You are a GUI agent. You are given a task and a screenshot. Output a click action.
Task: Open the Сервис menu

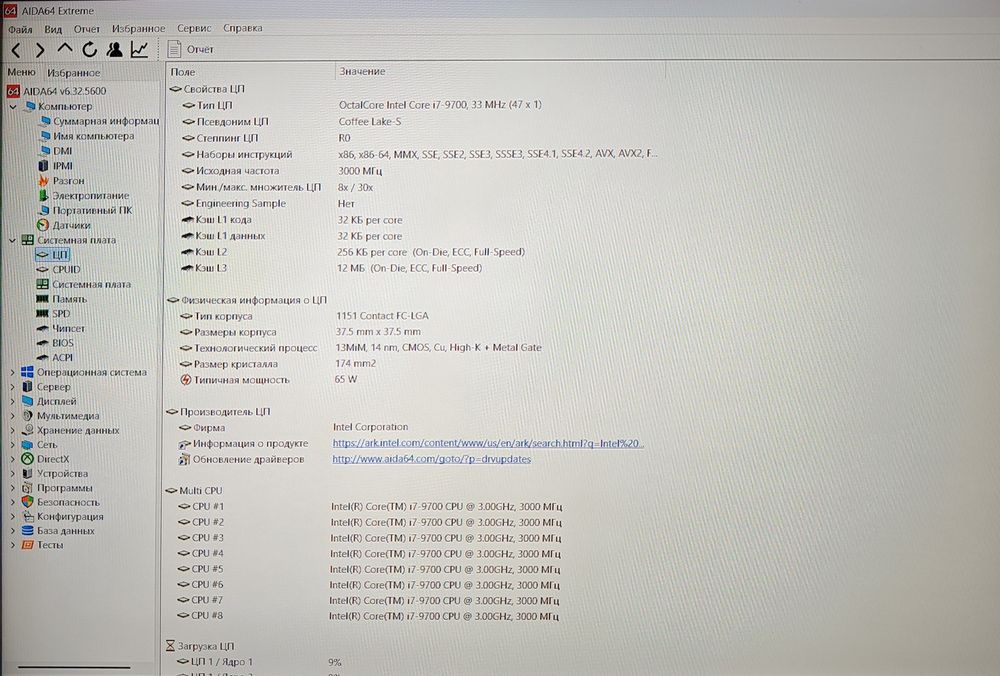pyautogui.click(x=194, y=28)
